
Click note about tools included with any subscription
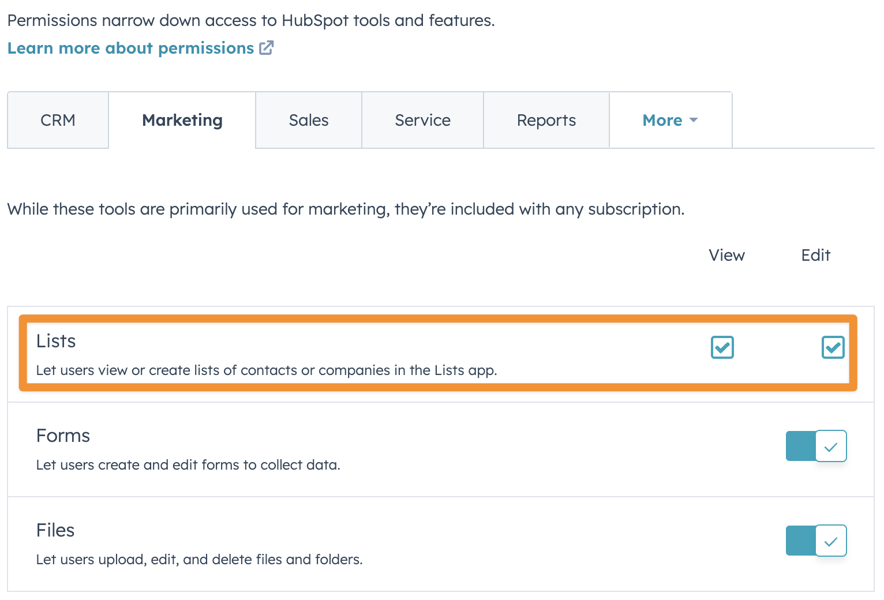click(346, 209)
